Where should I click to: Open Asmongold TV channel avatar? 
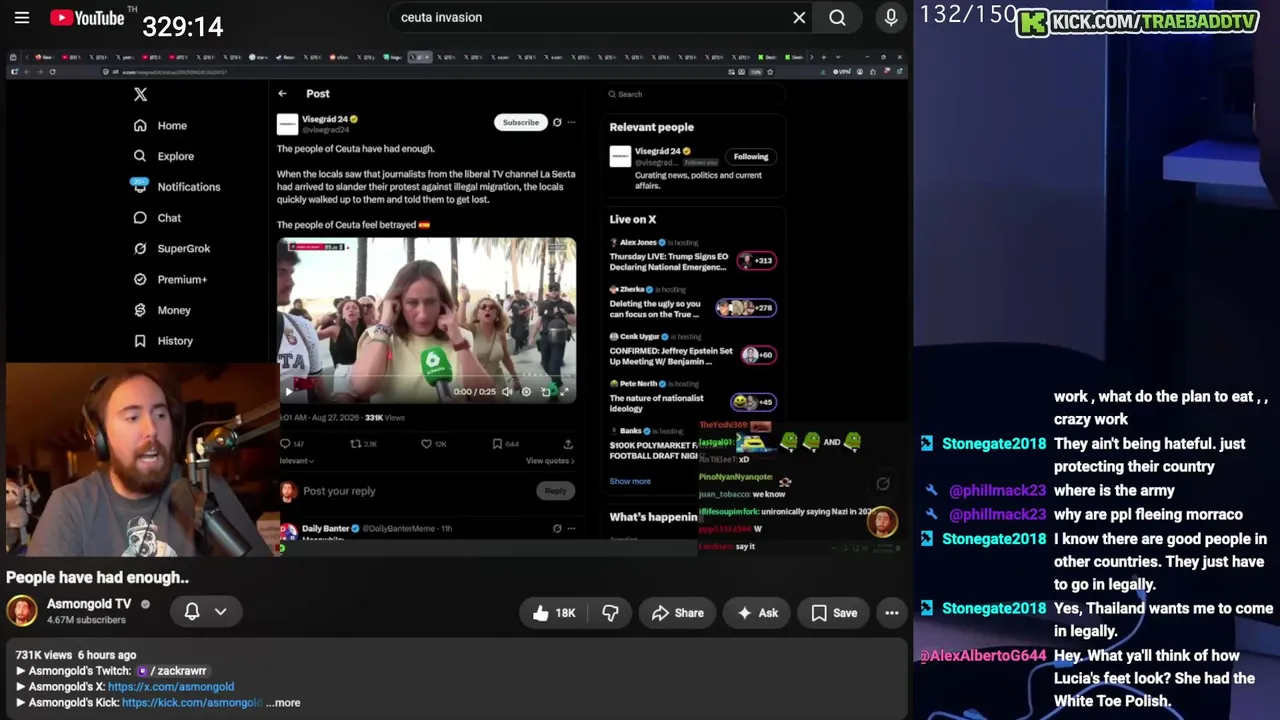click(22, 611)
